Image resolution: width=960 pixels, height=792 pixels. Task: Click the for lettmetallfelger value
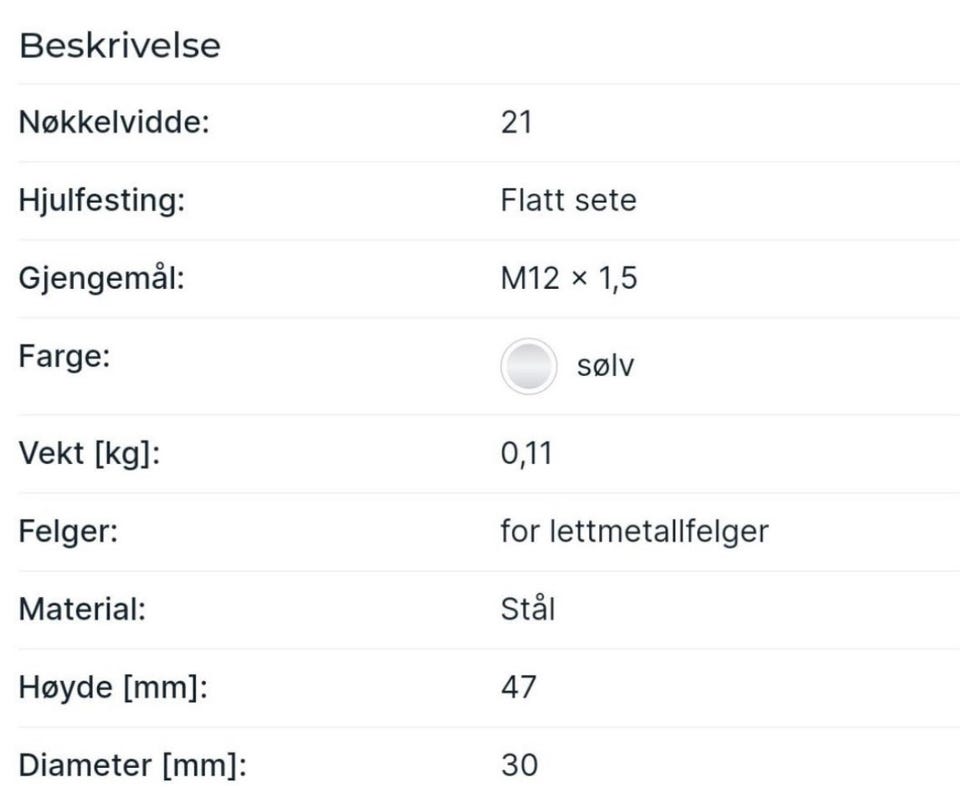point(634,532)
